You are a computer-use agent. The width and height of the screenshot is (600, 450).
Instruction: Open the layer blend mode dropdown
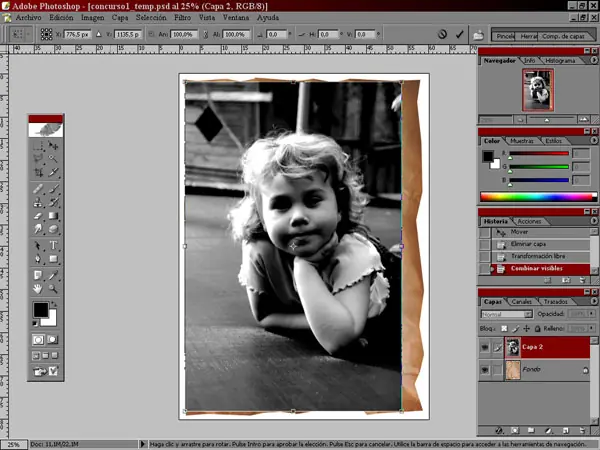pyautogui.click(x=506, y=314)
